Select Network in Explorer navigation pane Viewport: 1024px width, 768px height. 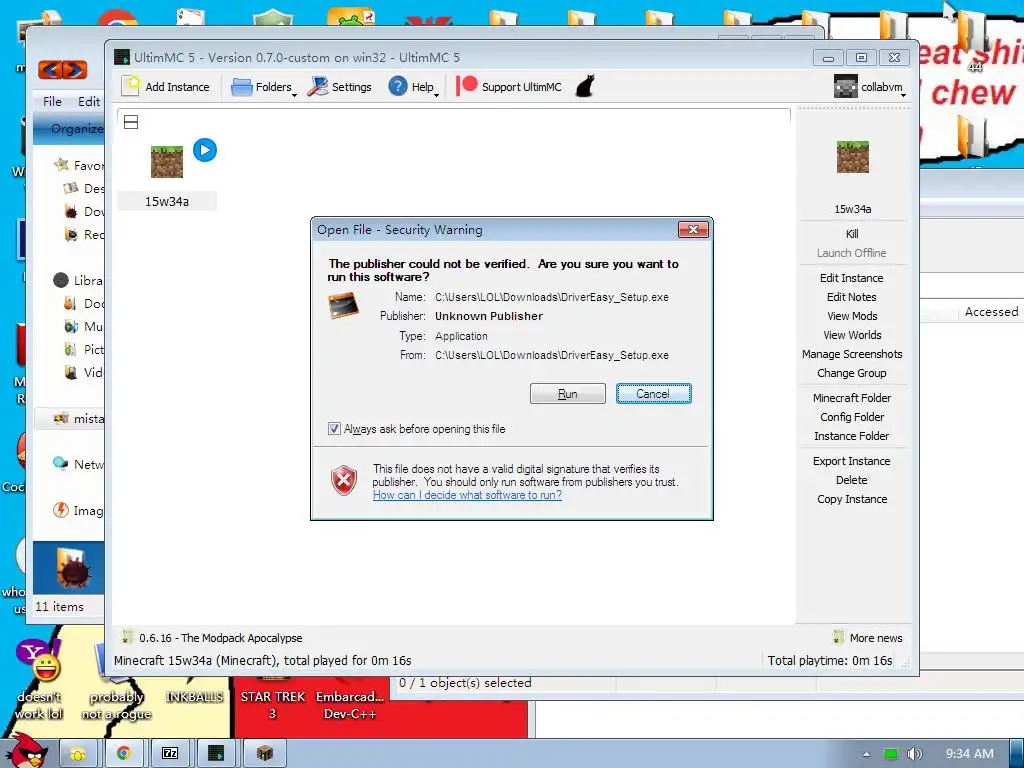click(x=78, y=464)
